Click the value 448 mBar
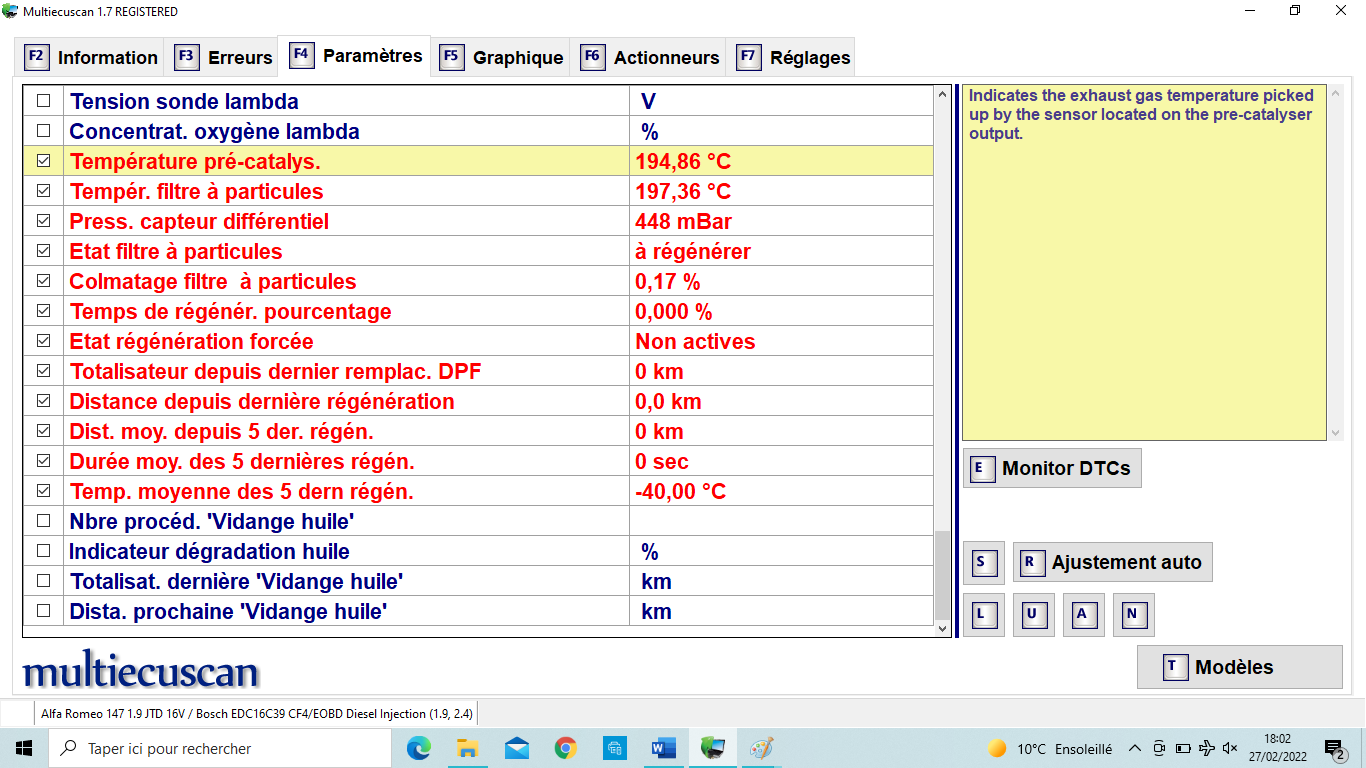The image size is (1366, 768). 683,221
